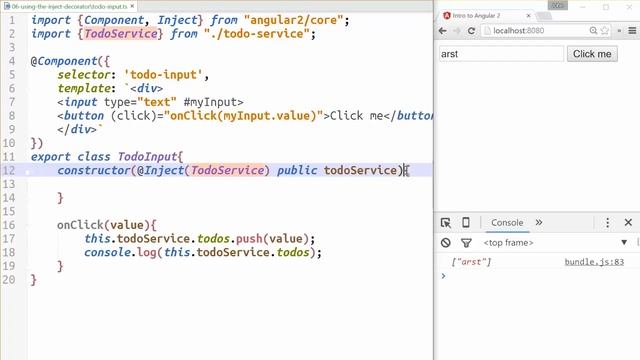This screenshot has height=360, width=640.
Task: Open the bundle.js:83 source link
Action: [594, 262]
